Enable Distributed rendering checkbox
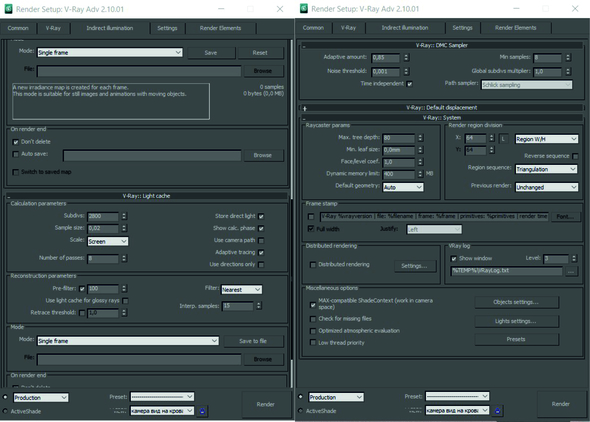 313,265
